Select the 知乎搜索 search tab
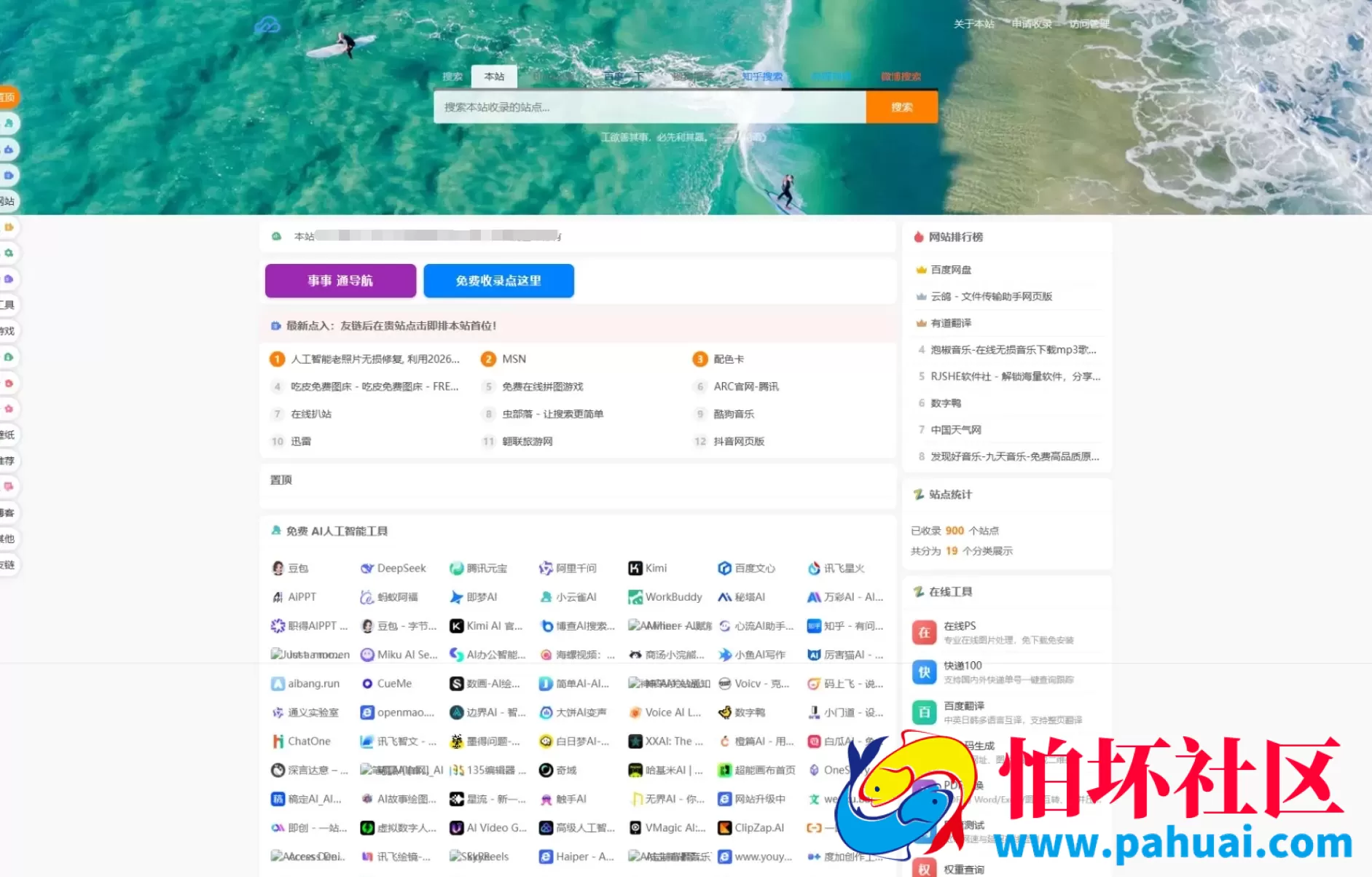Image resolution: width=1372 pixels, height=877 pixels. tap(762, 77)
